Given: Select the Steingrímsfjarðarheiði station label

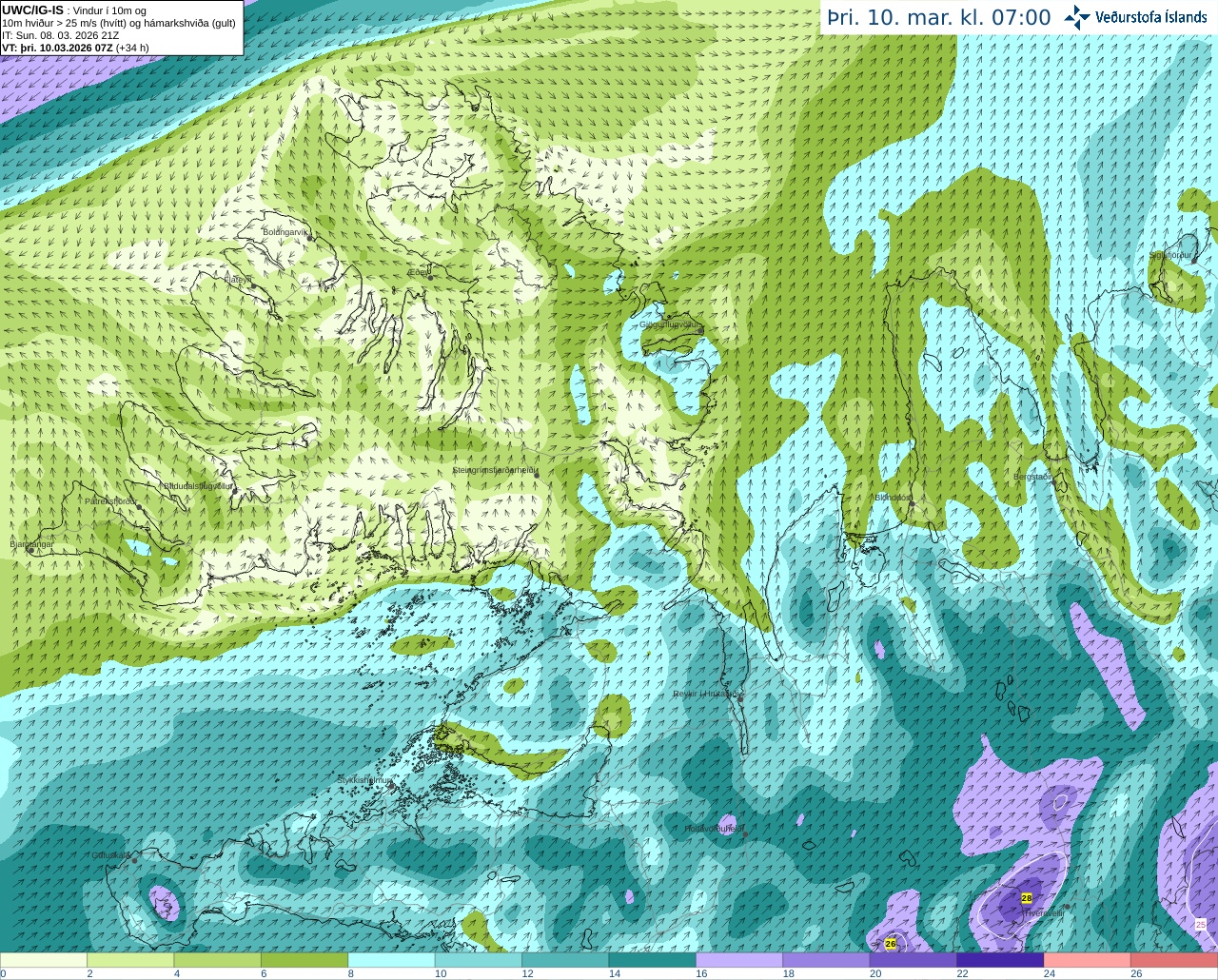Looking at the screenshot, I should (x=495, y=470).
